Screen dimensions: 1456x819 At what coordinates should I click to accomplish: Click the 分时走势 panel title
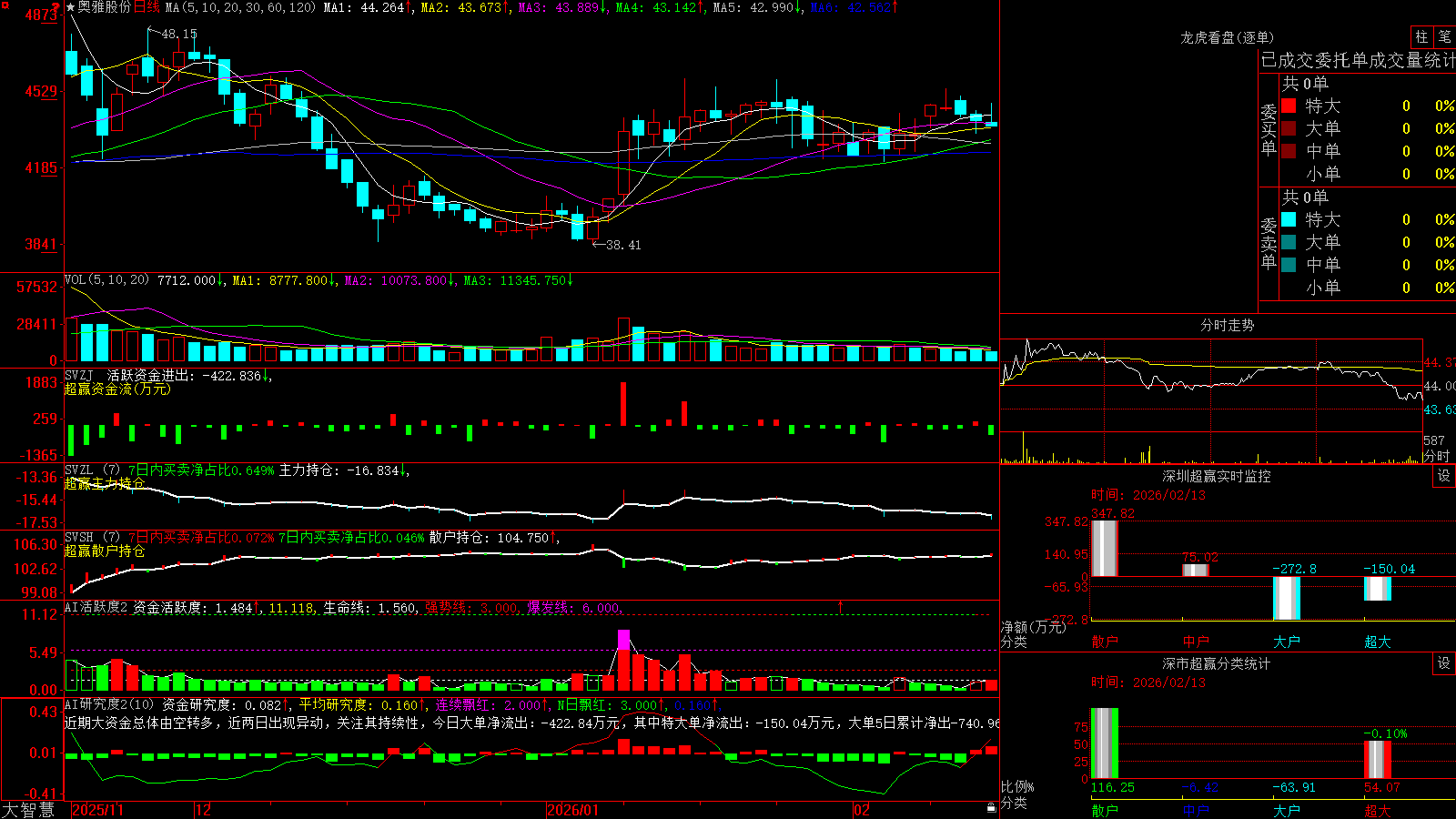tap(1227, 325)
